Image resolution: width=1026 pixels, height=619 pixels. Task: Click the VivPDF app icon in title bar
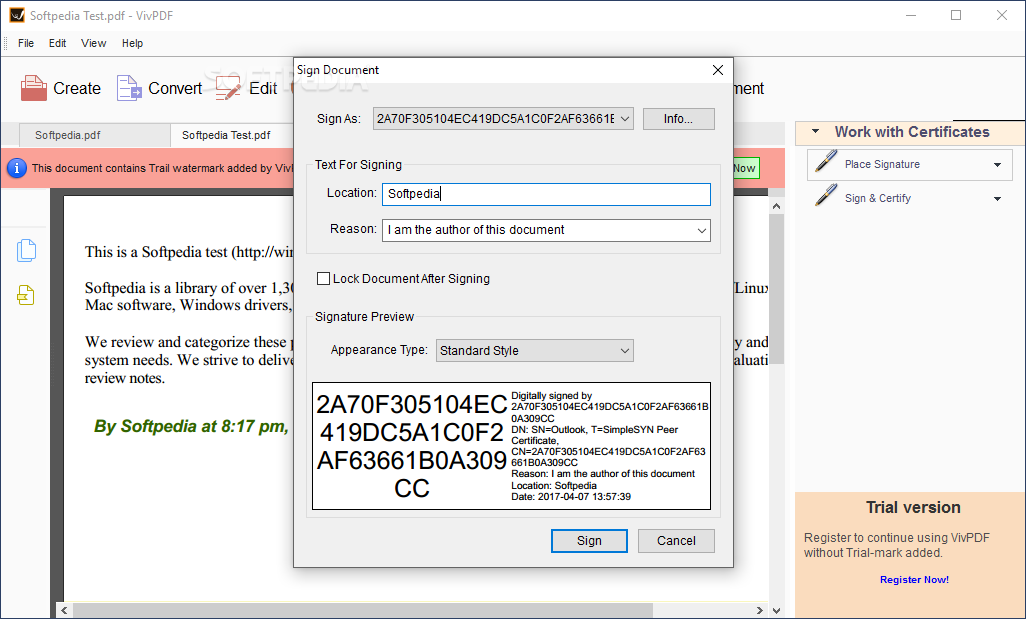point(17,15)
